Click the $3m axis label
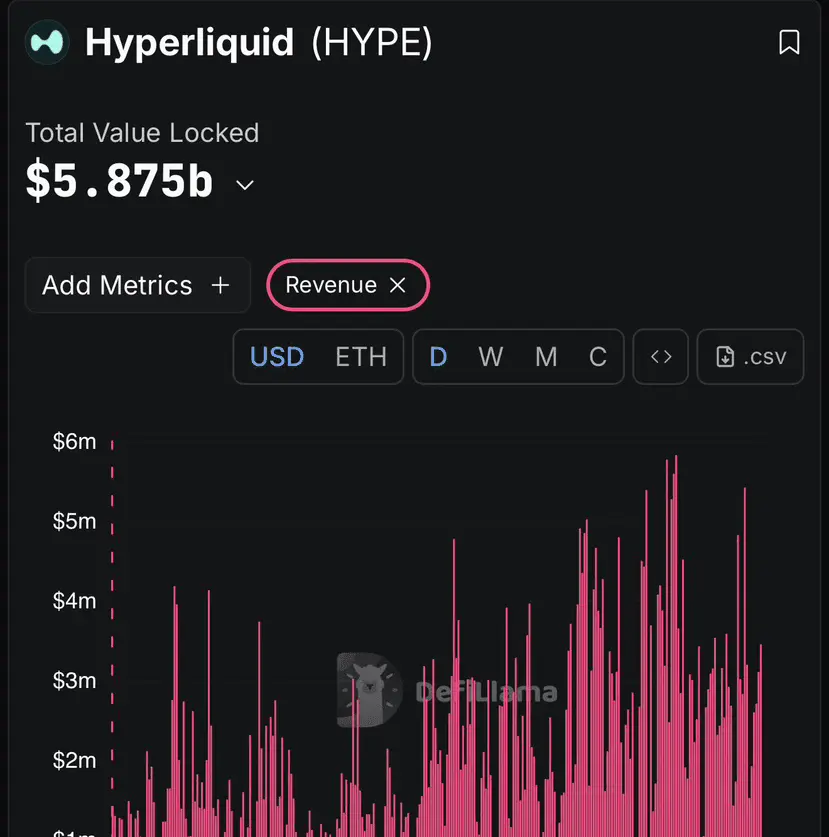Screen dimensions: 829x837 coord(74,681)
